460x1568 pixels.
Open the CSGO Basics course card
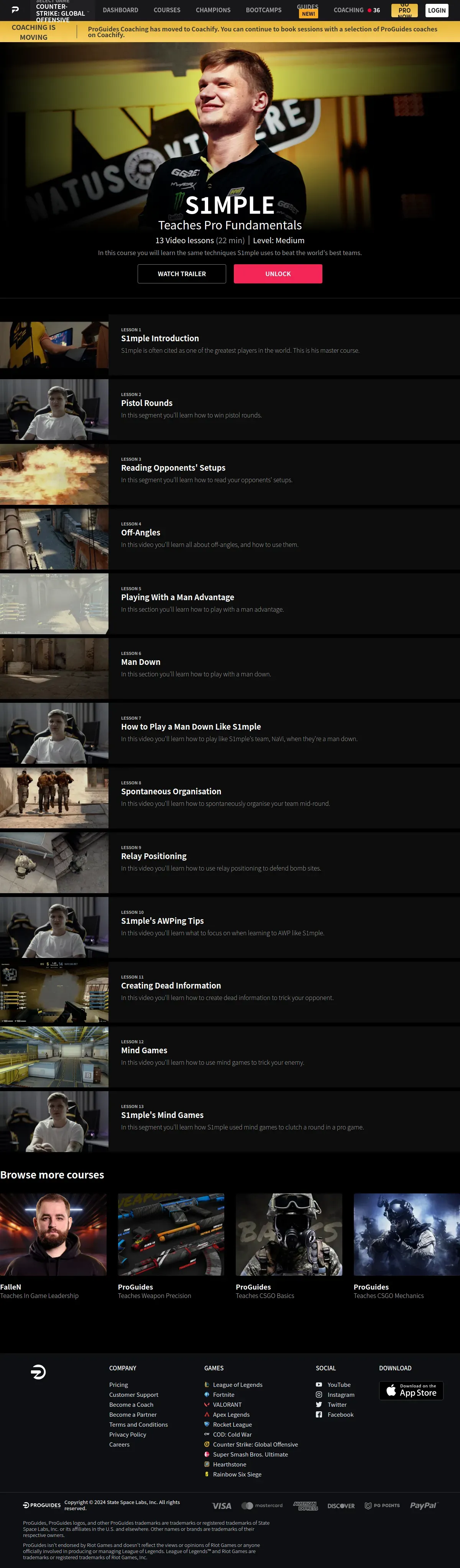[x=289, y=1247]
